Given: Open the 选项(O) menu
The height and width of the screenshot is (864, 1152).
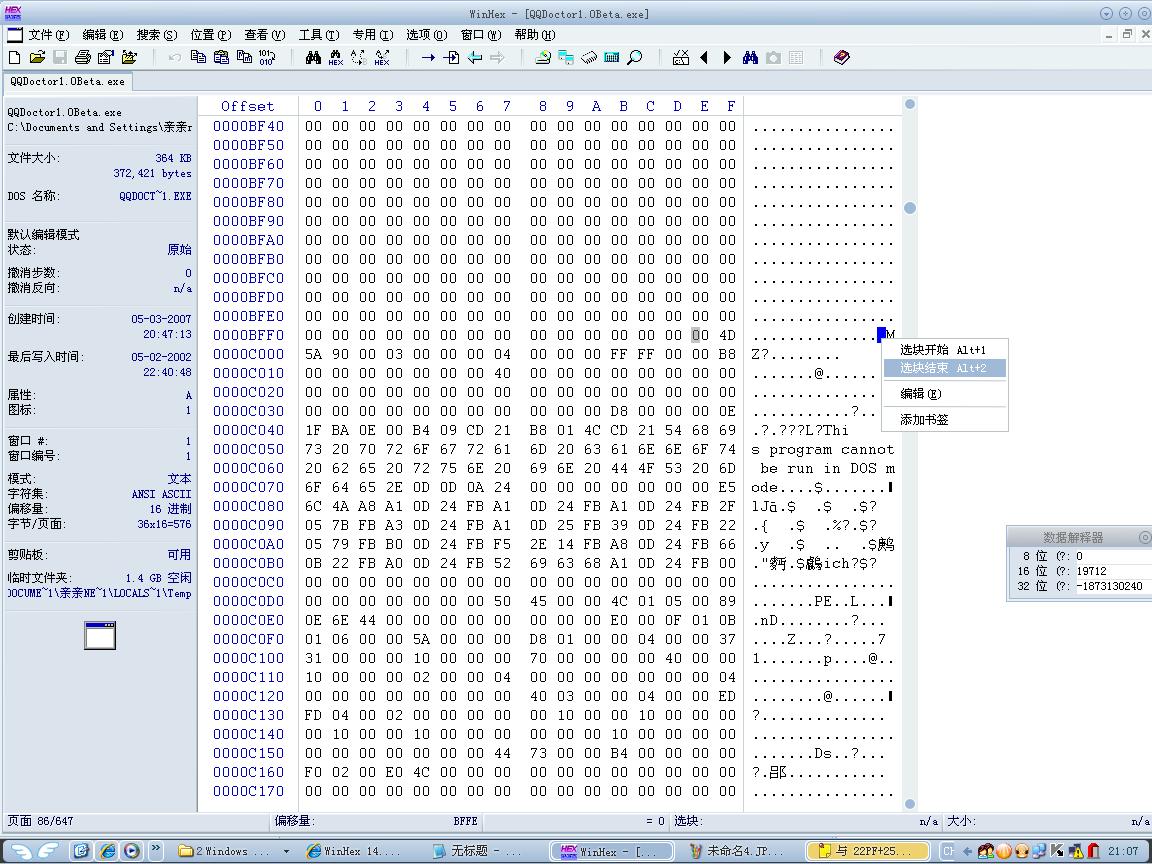Looking at the screenshot, I should click(427, 35).
